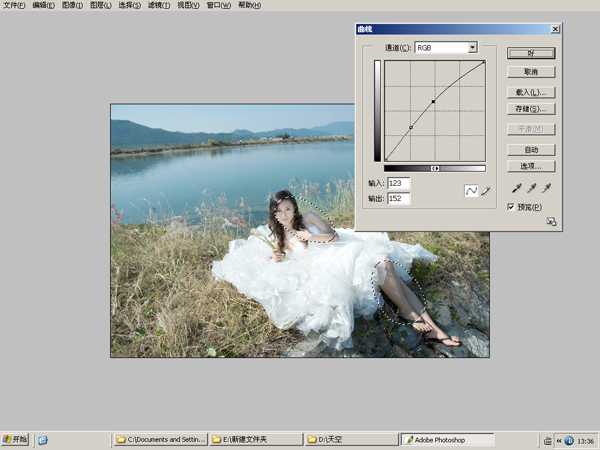Viewport: 600px width, 450px height.
Task: Open the 选择 (Select) menu
Action: (x=130, y=6)
